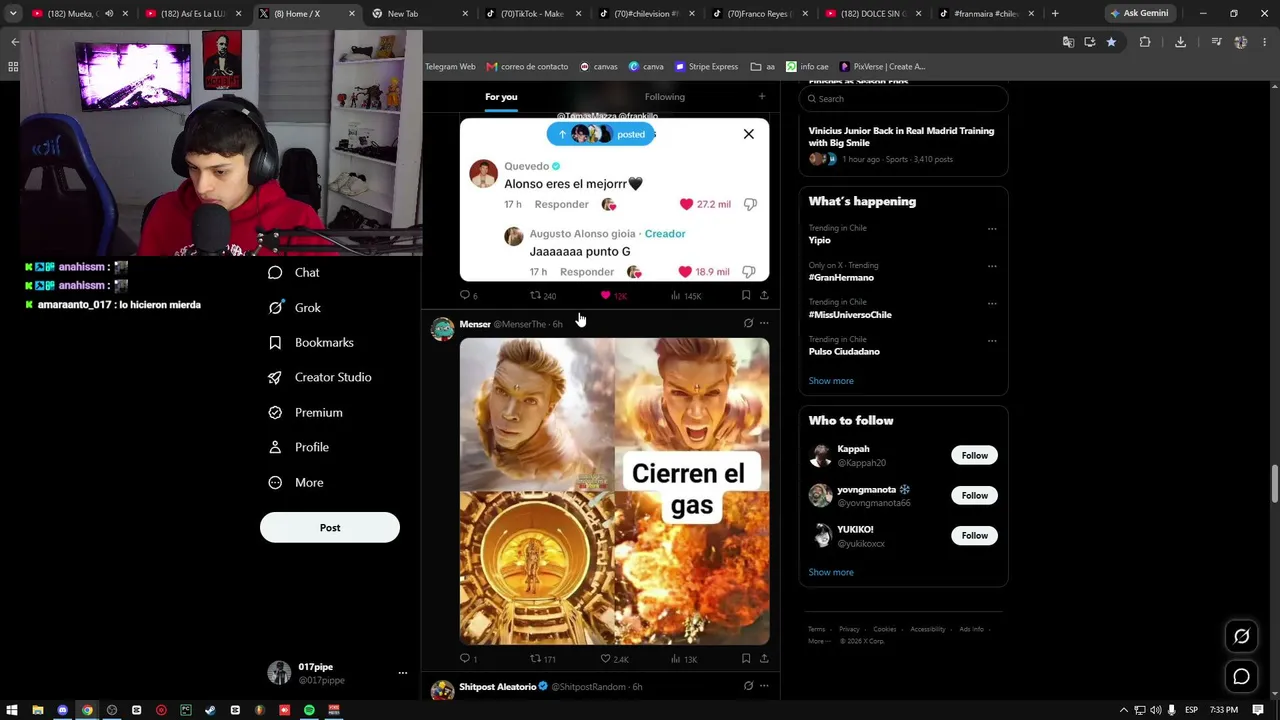Image resolution: width=1280 pixels, height=720 pixels.
Task: Open more options for Pulso Ciudadano trend
Action: coord(992,340)
